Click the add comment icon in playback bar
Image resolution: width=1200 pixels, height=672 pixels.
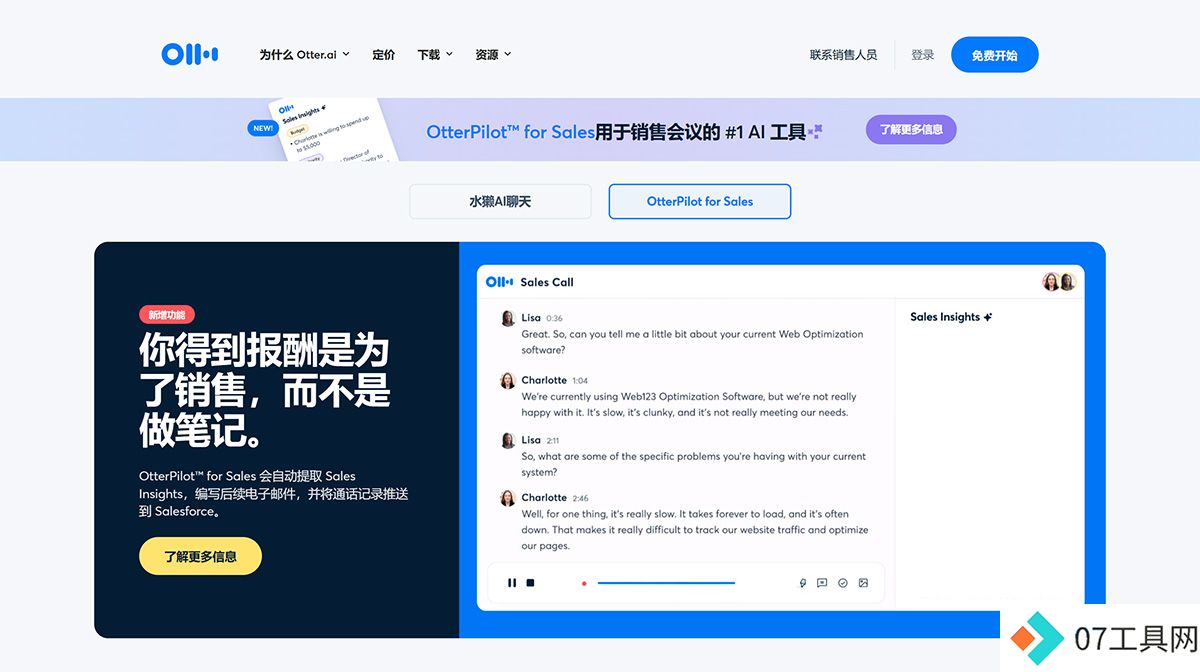pos(822,583)
